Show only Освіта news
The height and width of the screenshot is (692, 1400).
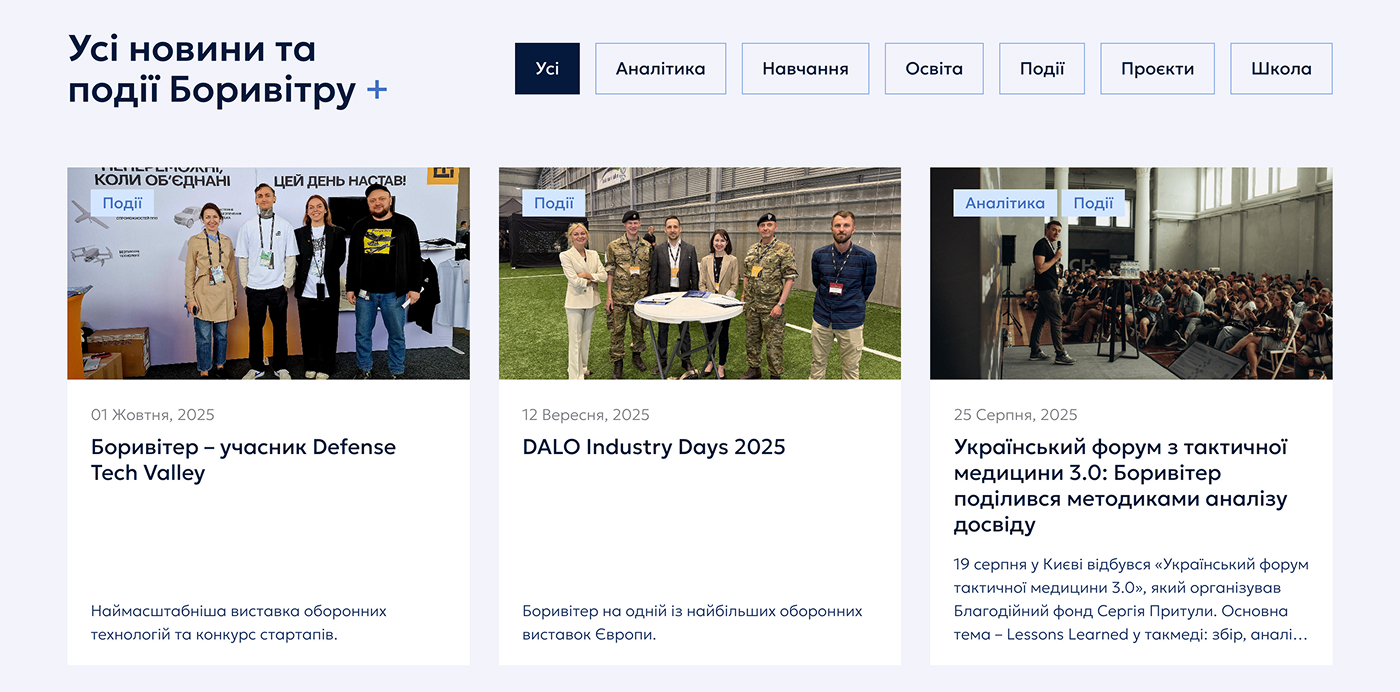pyautogui.click(x=934, y=69)
